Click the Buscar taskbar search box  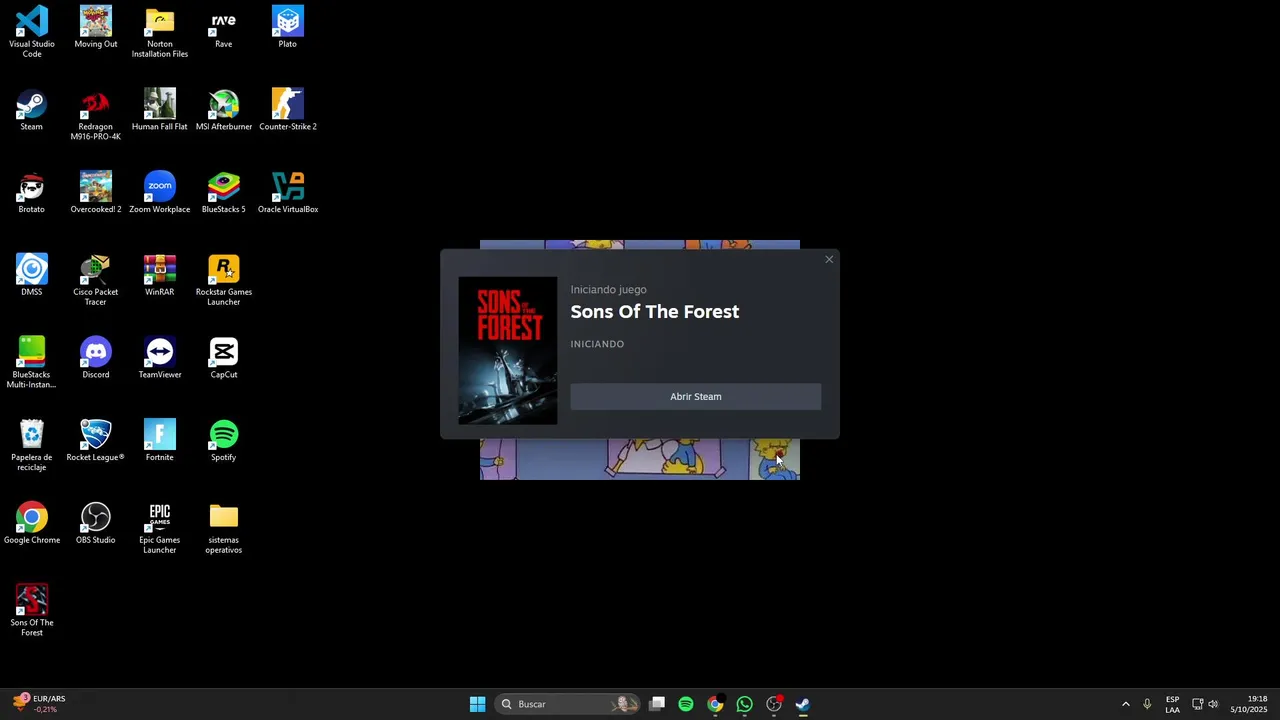569,704
